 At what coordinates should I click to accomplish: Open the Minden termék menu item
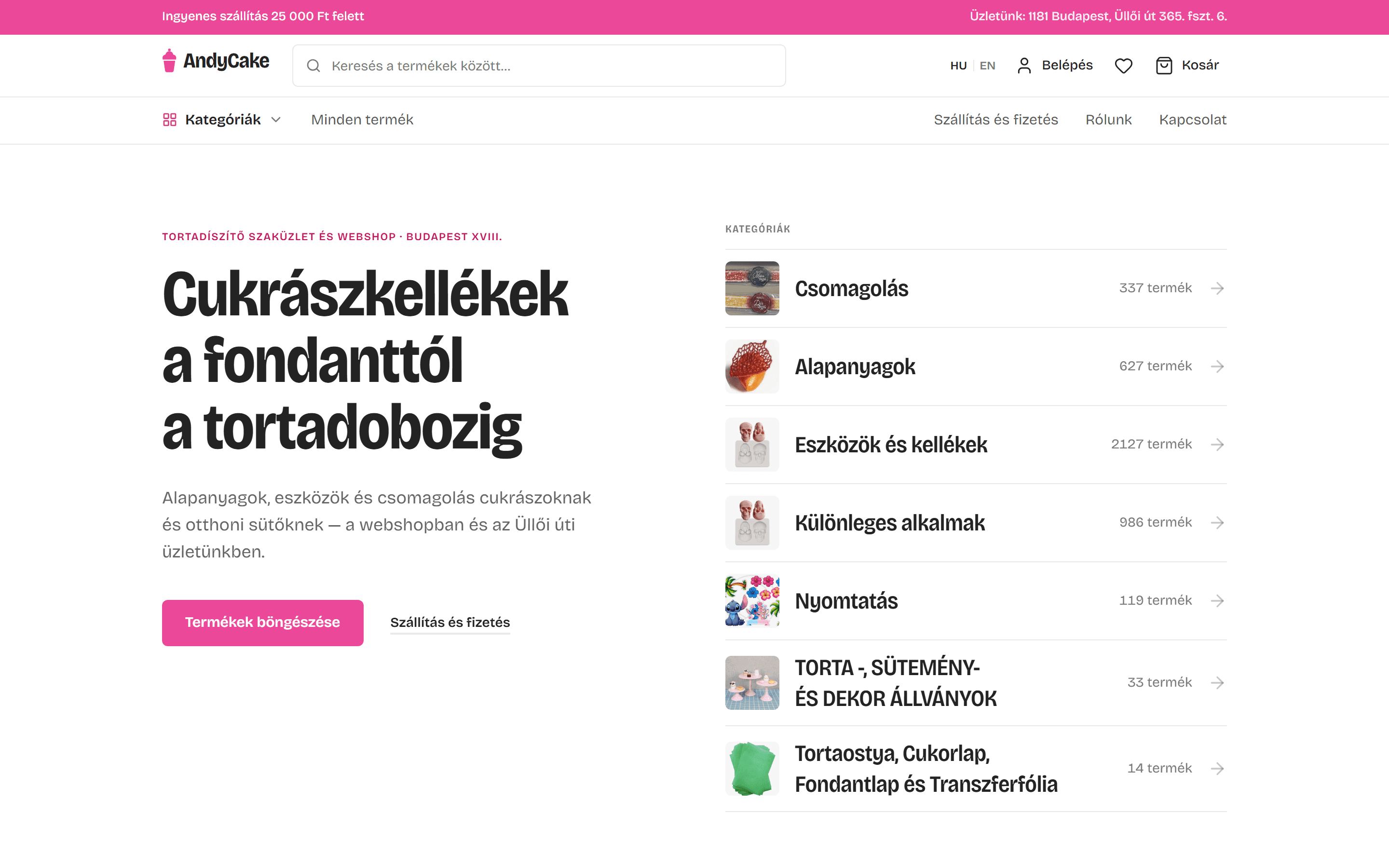(x=362, y=120)
